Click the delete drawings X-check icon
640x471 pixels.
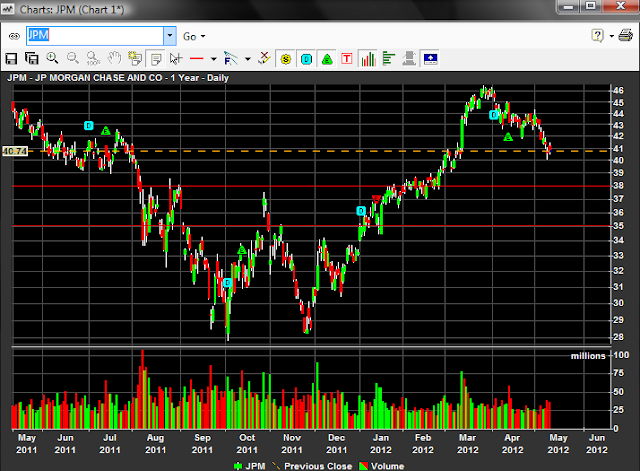click(x=264, y=58)
